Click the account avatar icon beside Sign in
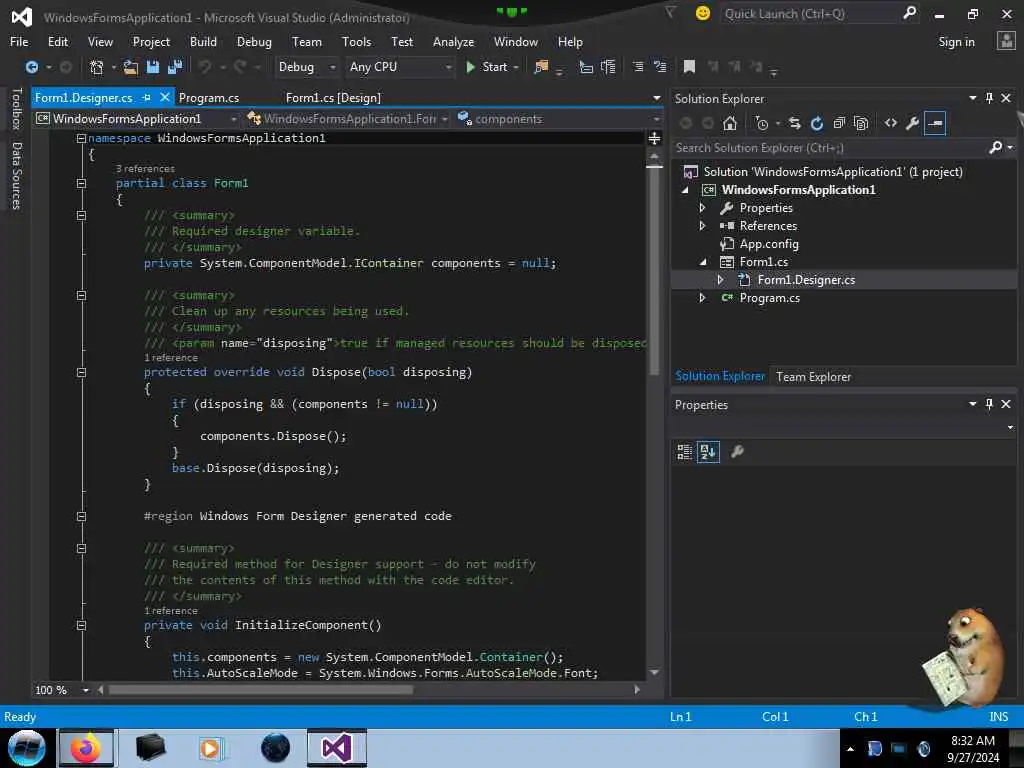Image resolution: width=1024 pixels, height=768 pixels. (x=1006, y=41)
